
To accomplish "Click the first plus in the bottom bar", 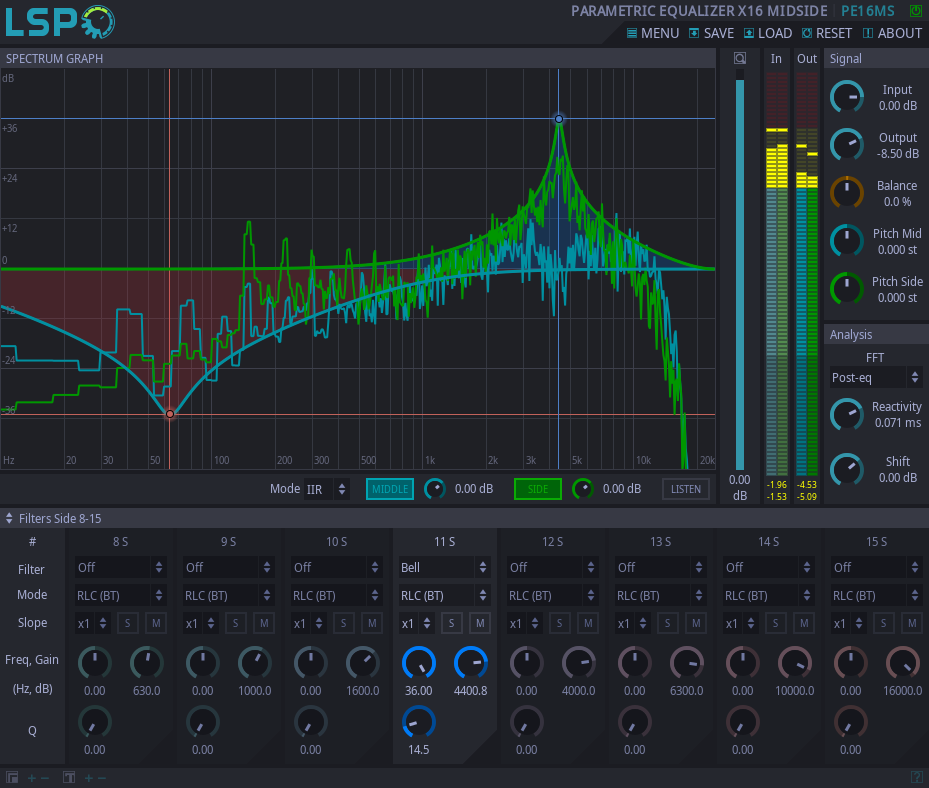I will 32,778.
